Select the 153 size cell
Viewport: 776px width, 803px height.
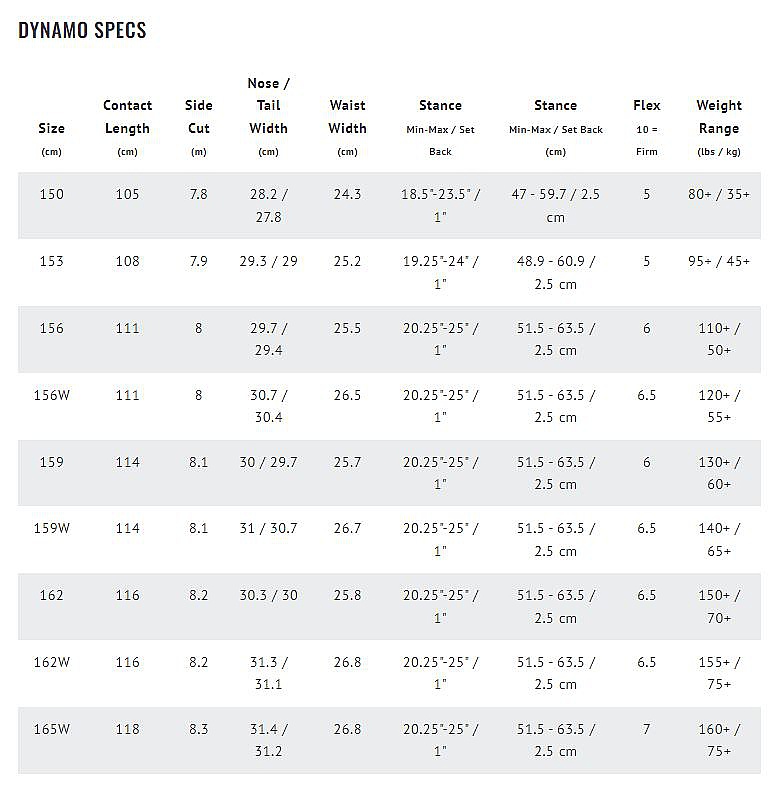click(52, 261)
